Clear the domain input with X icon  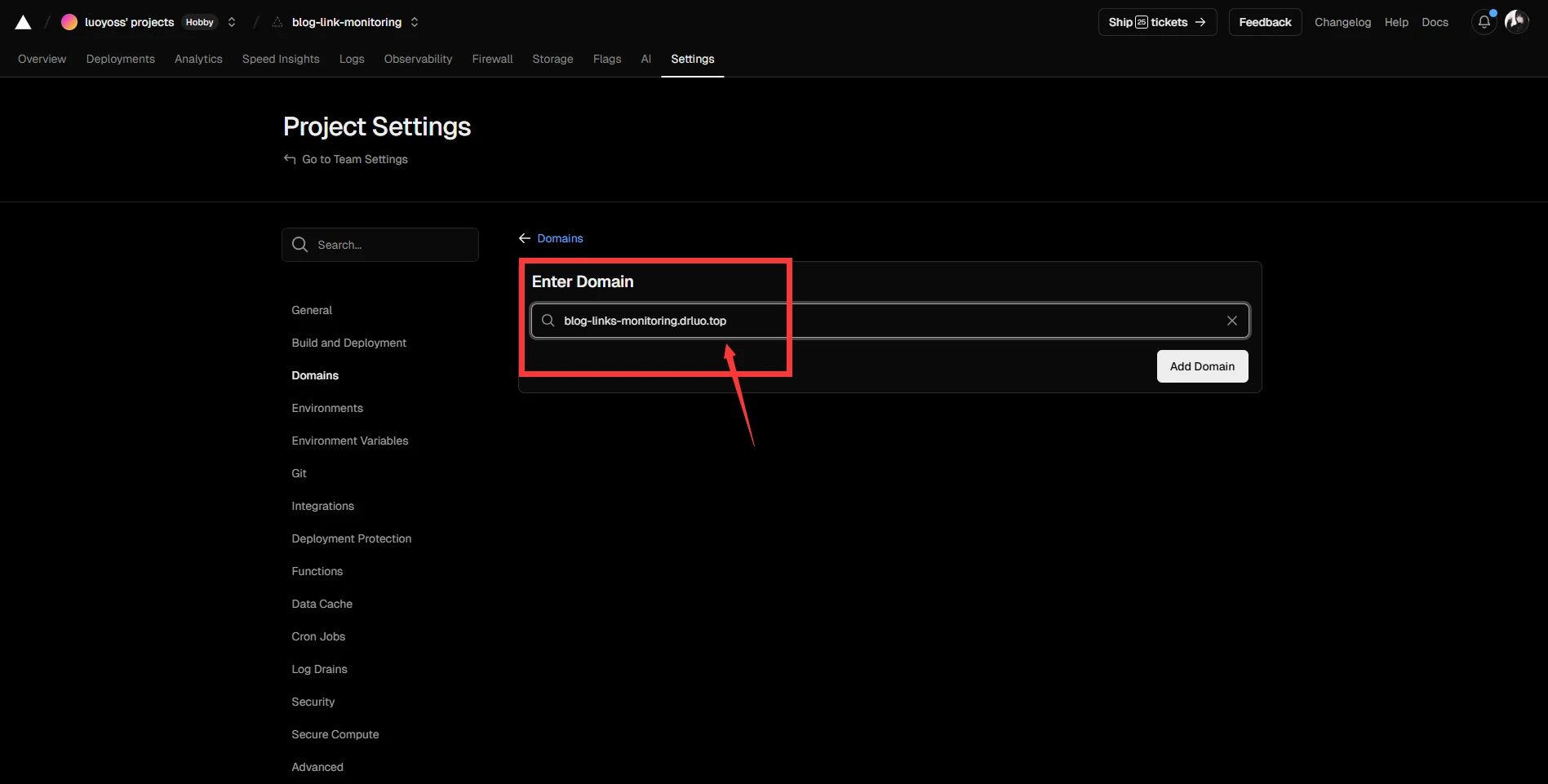pyautogui.click(x=1231, y=321)
